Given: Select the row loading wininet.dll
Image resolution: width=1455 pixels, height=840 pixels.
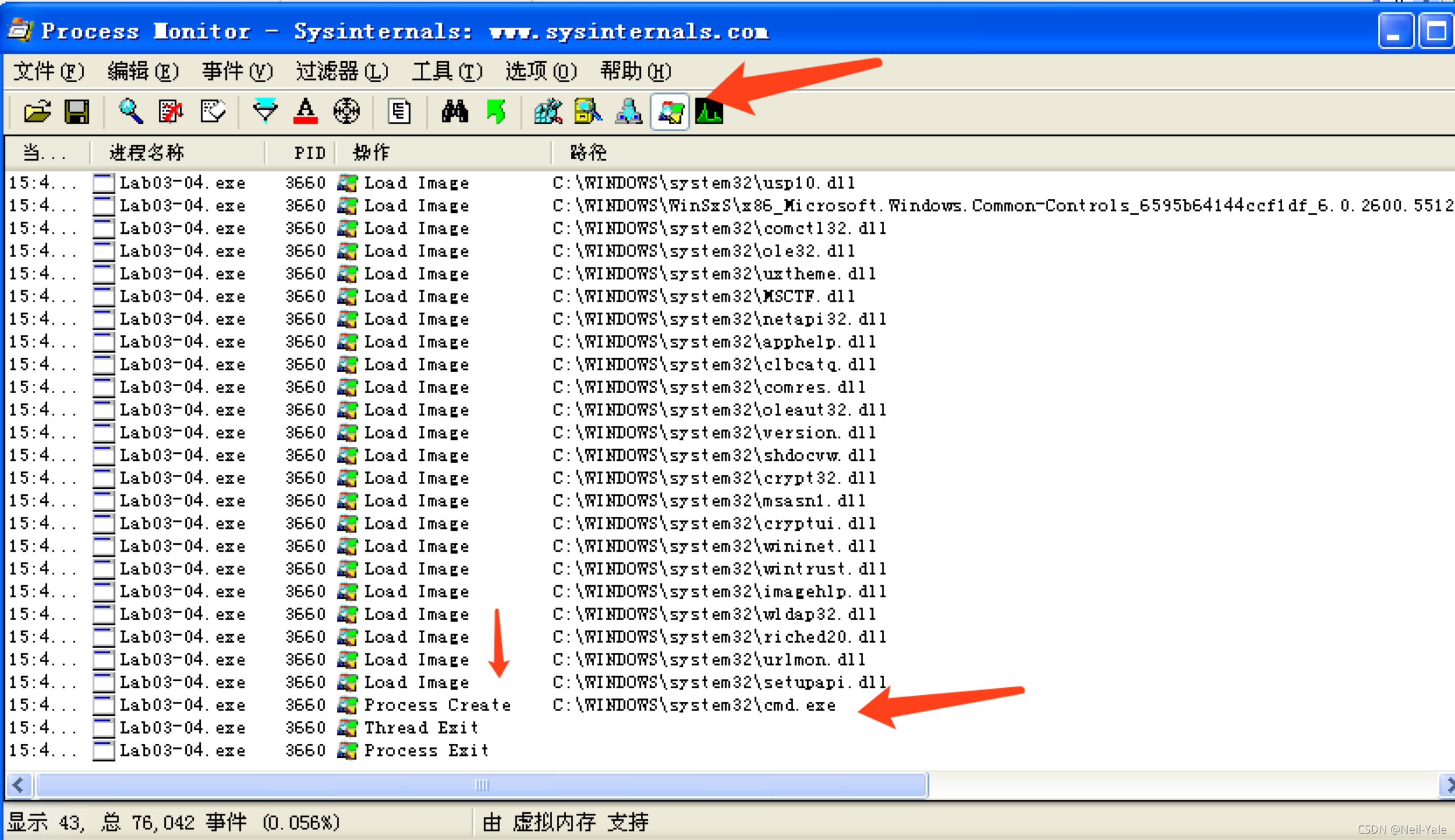Looking at the screenshot, I should click(730, 546).
